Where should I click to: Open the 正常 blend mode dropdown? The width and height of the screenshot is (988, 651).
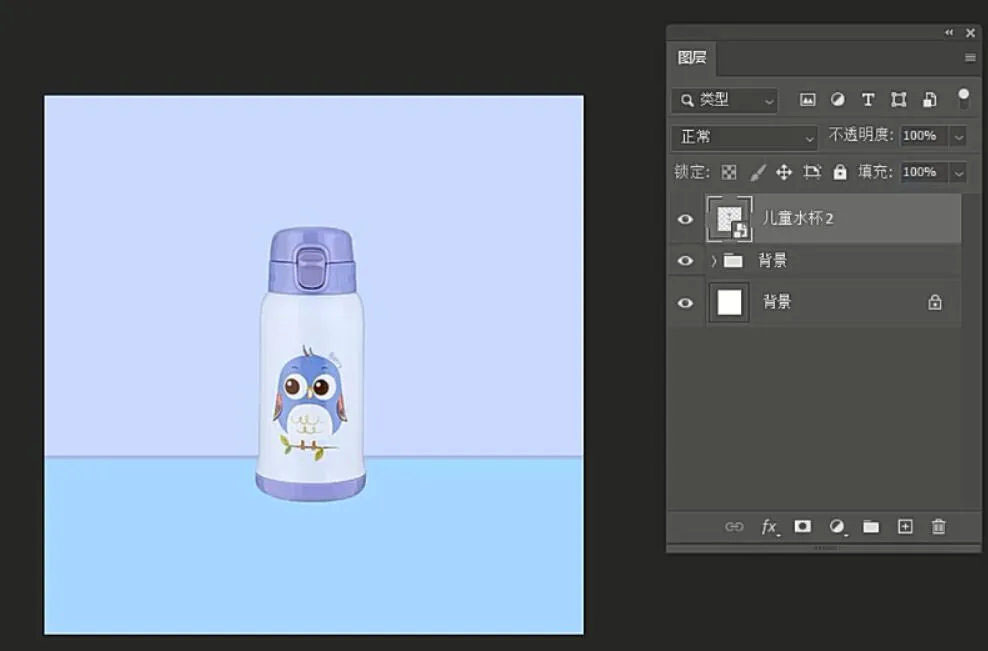(744, 137)
